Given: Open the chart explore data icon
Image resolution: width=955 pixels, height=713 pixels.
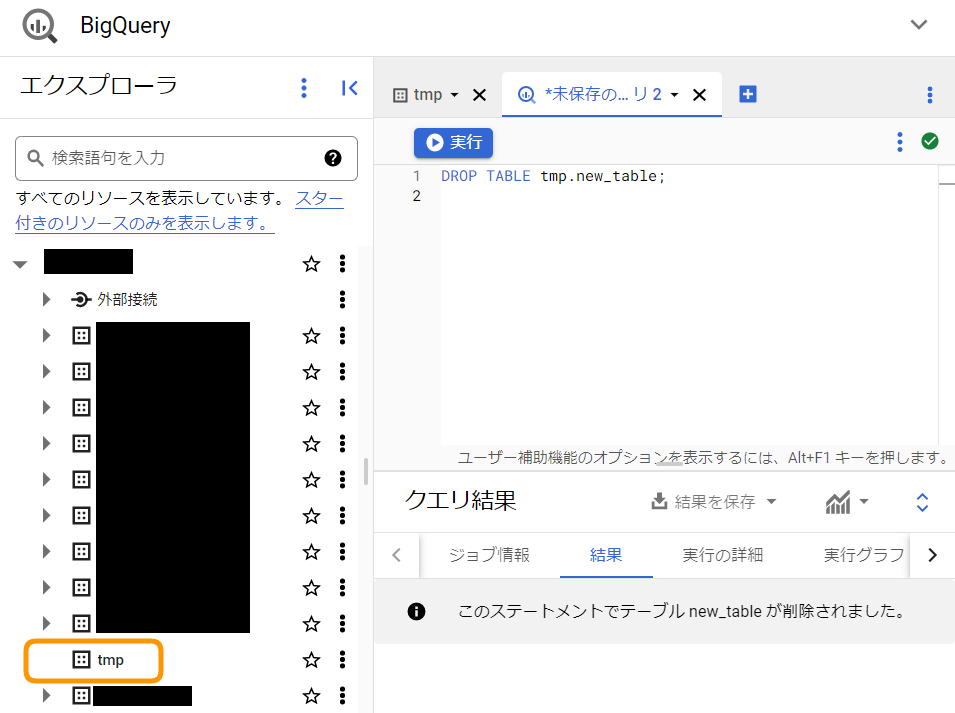Looking at the screenshot, I should pyautogui.click(x=837, y=502).
